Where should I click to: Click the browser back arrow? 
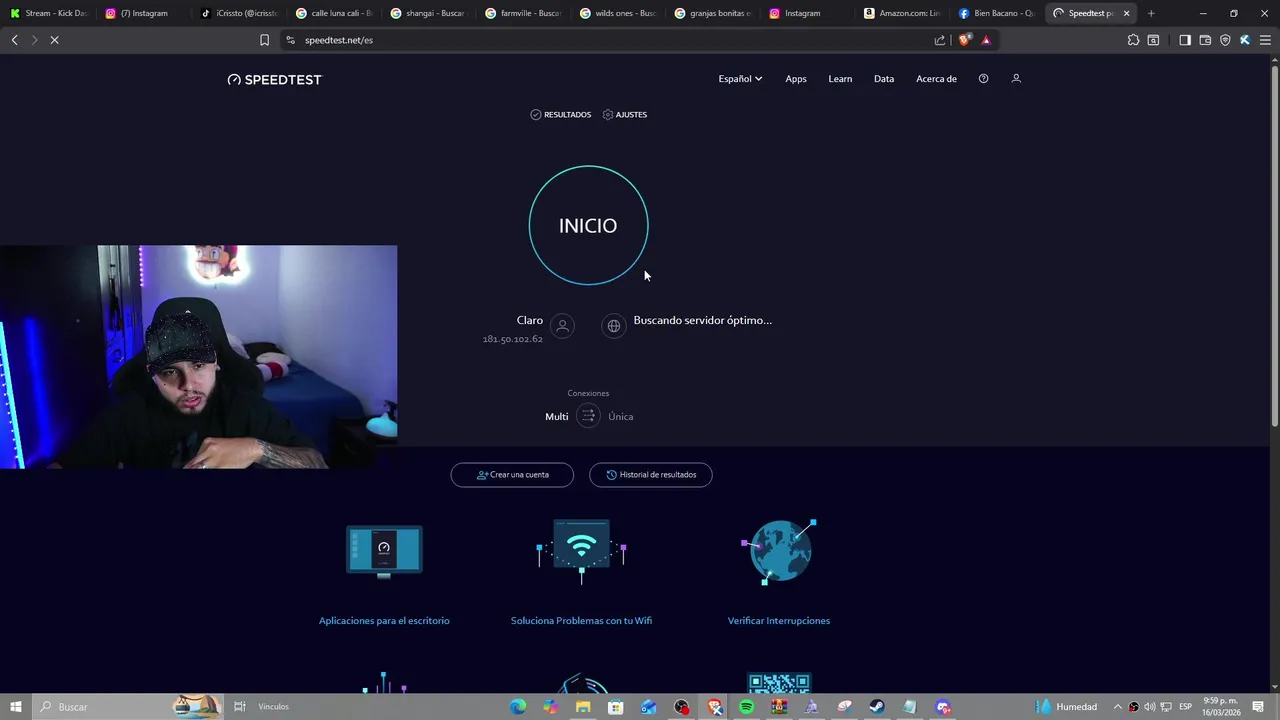tap(15, 40)
